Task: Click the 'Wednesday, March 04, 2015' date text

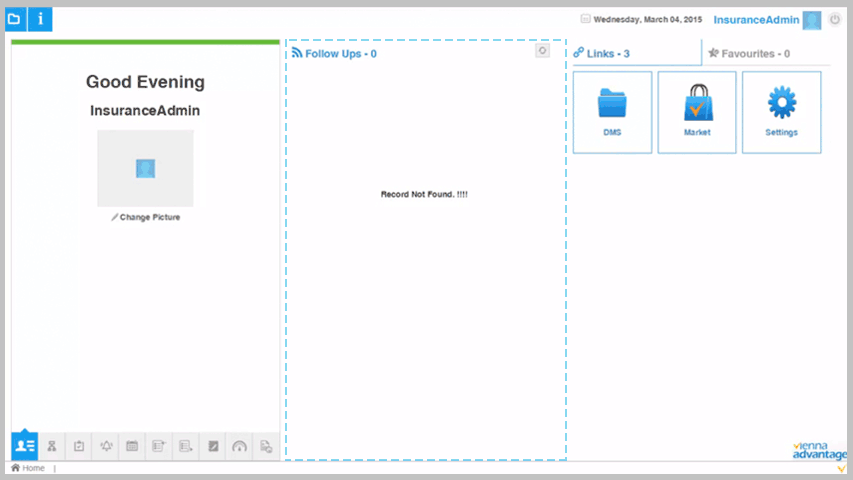Action: [x=647, y=20]
